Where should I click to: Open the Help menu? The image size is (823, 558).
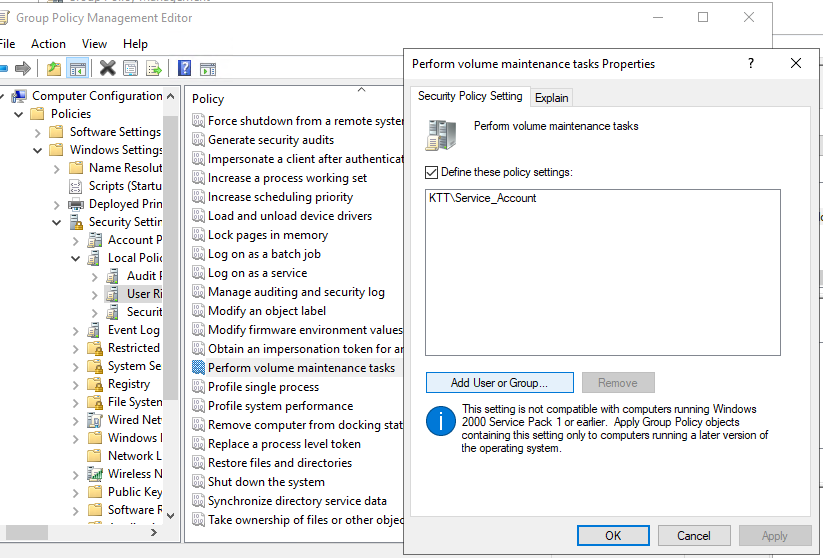135,44
